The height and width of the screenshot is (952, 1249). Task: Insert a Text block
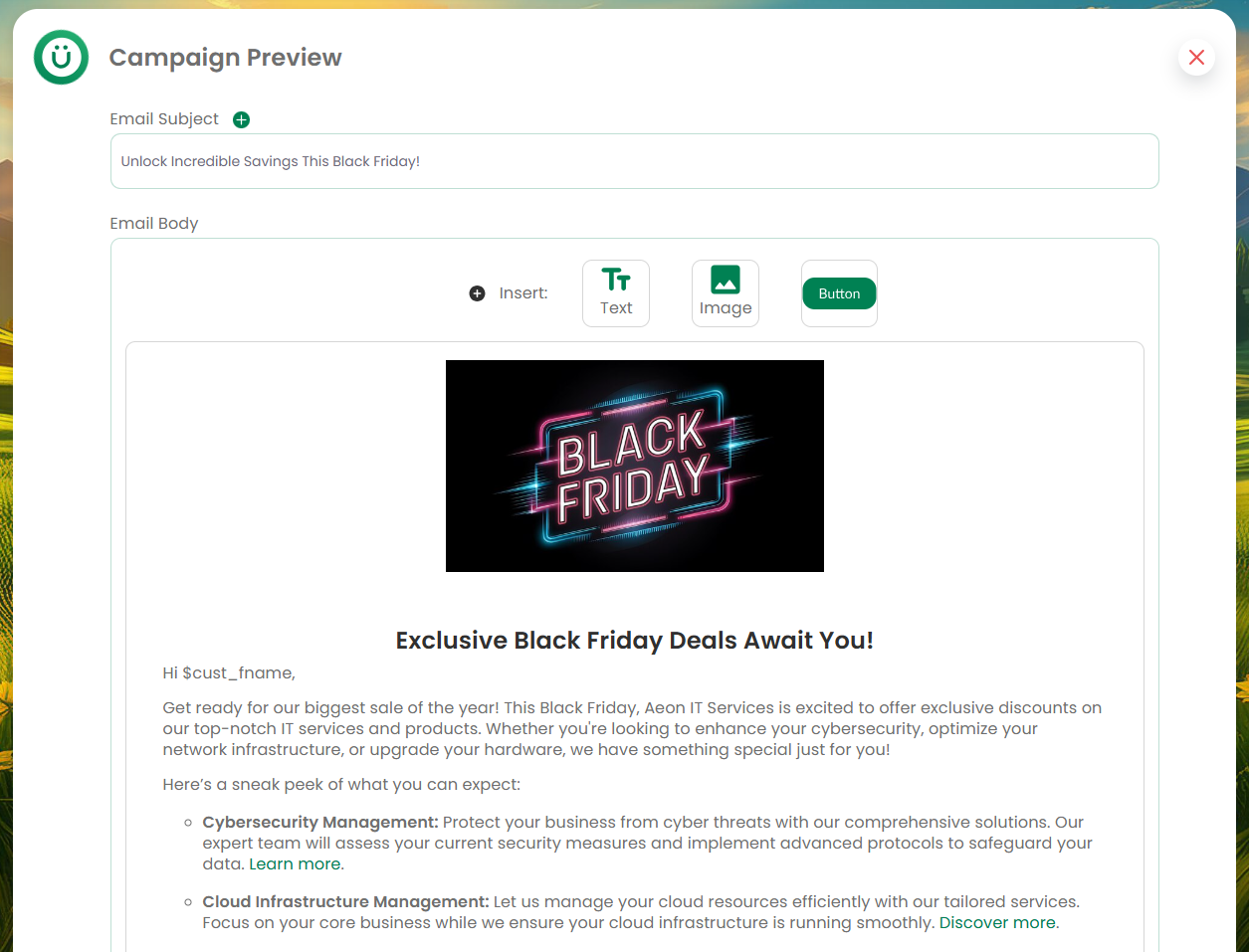[616, 293]
